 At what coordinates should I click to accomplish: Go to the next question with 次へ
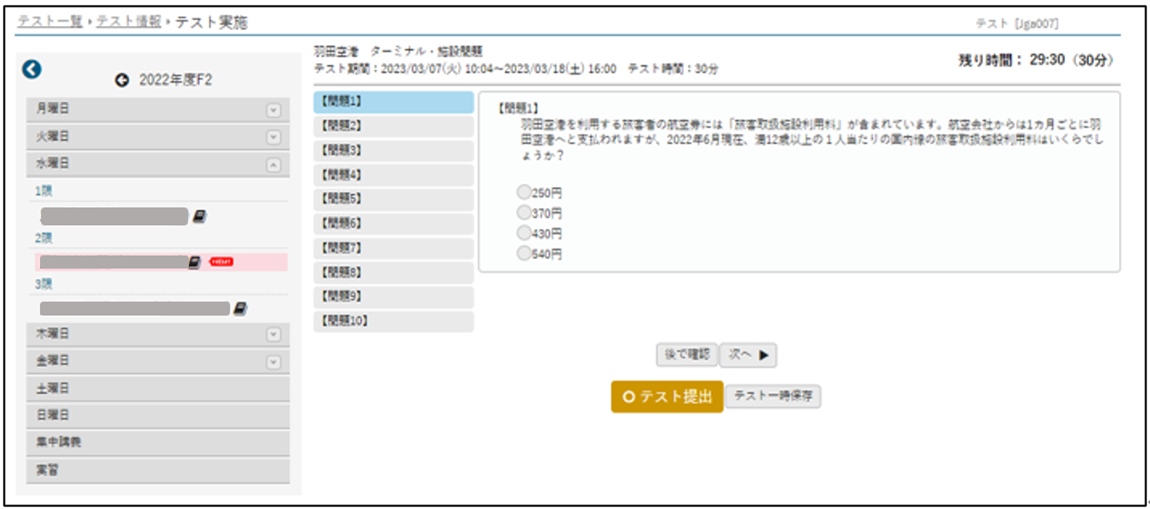[x=748, y=354]
